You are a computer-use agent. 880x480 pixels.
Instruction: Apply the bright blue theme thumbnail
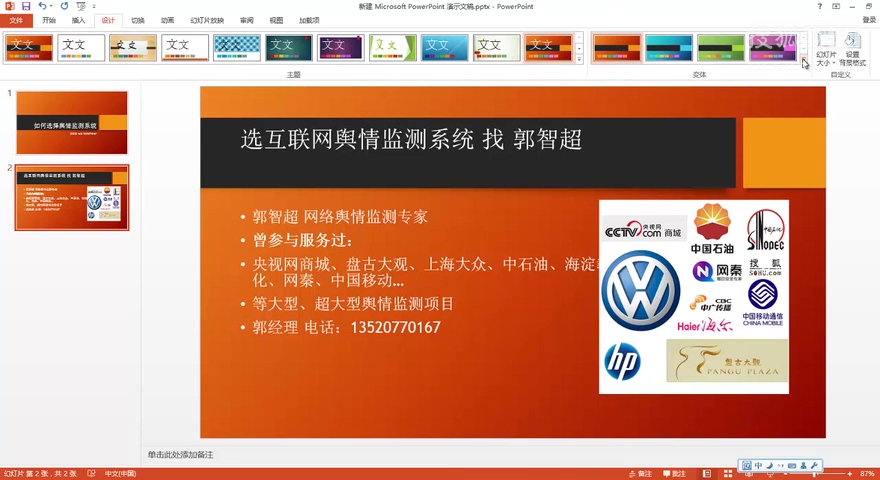point(444,48)
